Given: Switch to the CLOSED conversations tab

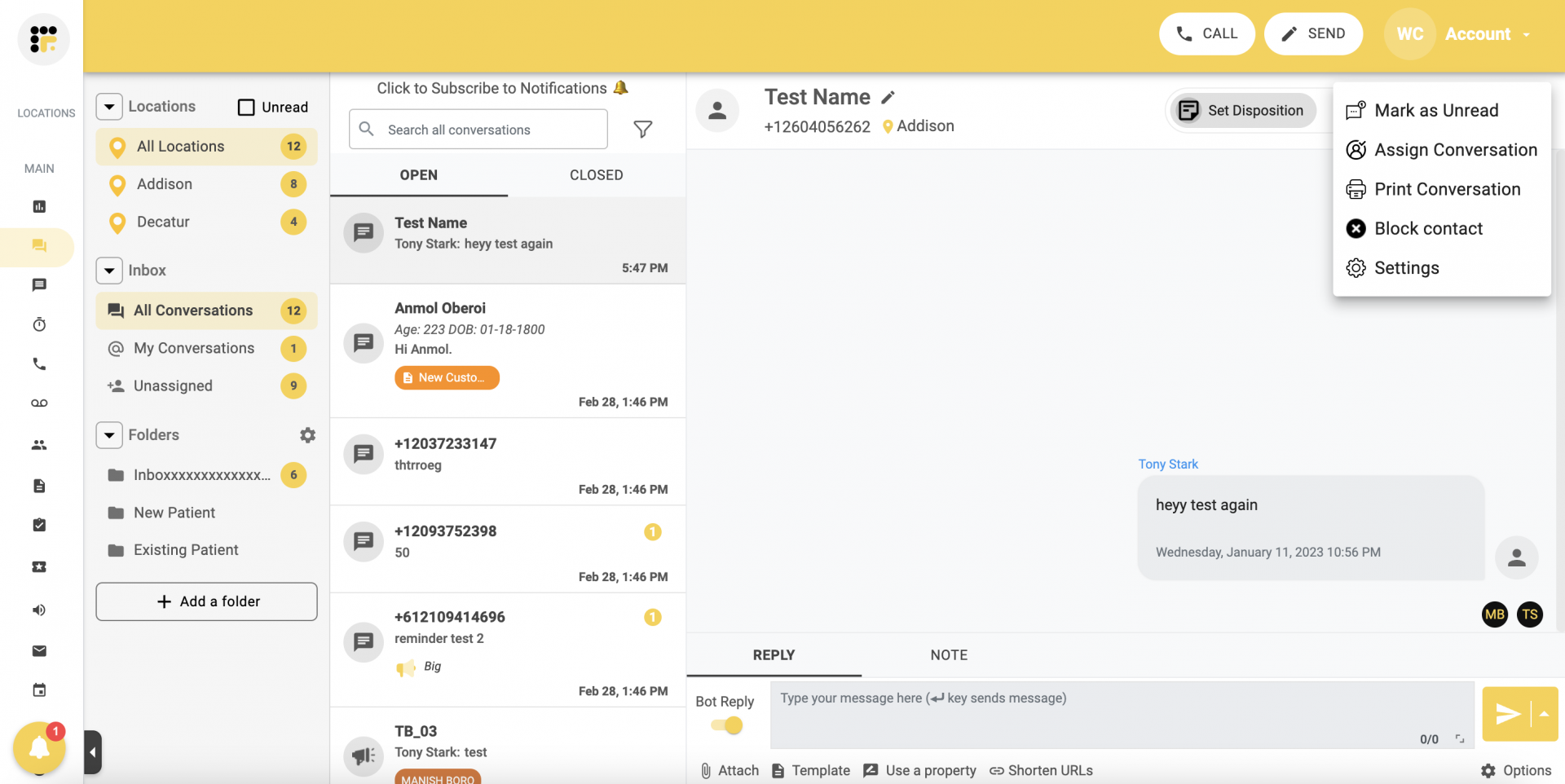Looking at the screenshot, I should click(596, 175).
